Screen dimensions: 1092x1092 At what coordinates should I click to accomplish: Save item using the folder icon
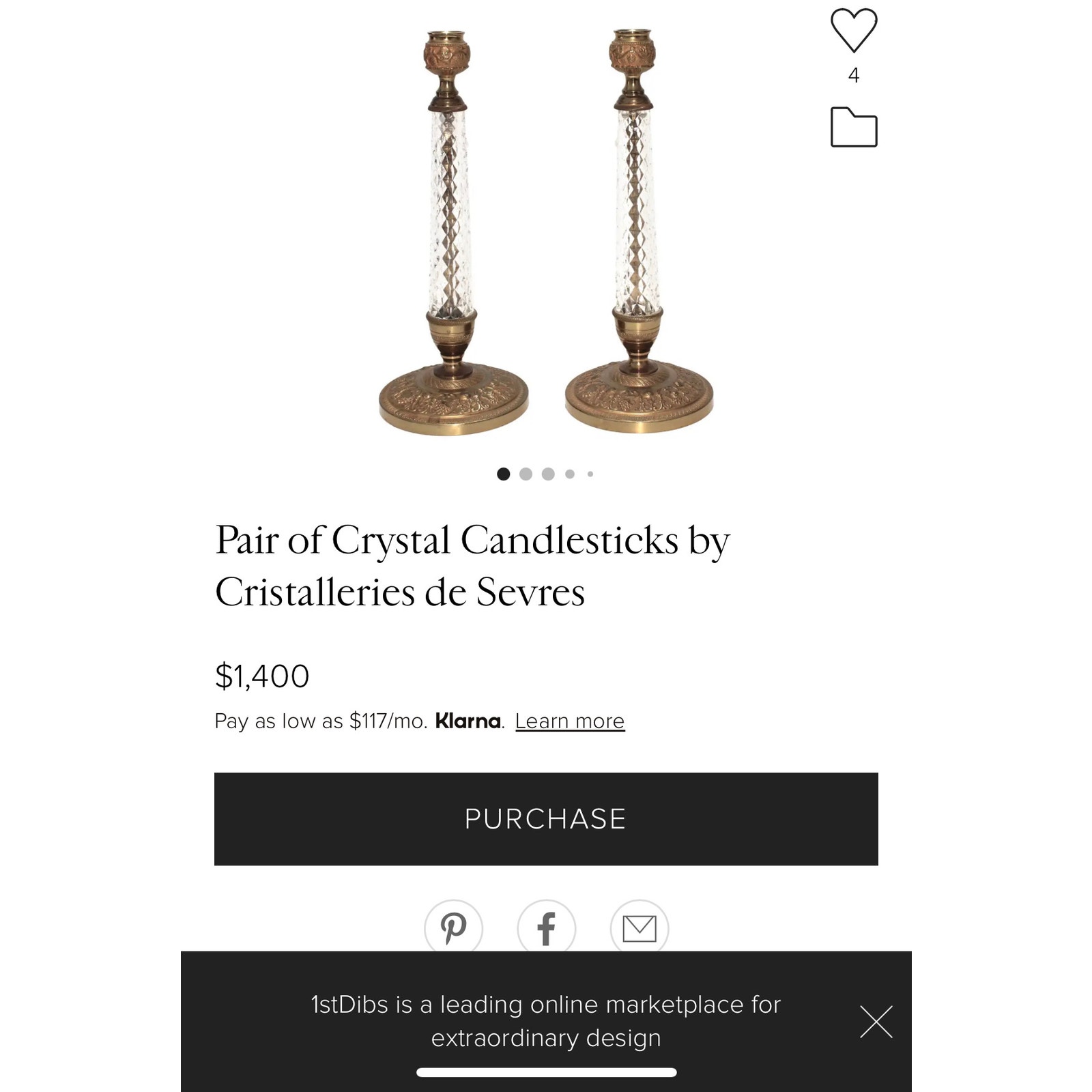(853, 128)
